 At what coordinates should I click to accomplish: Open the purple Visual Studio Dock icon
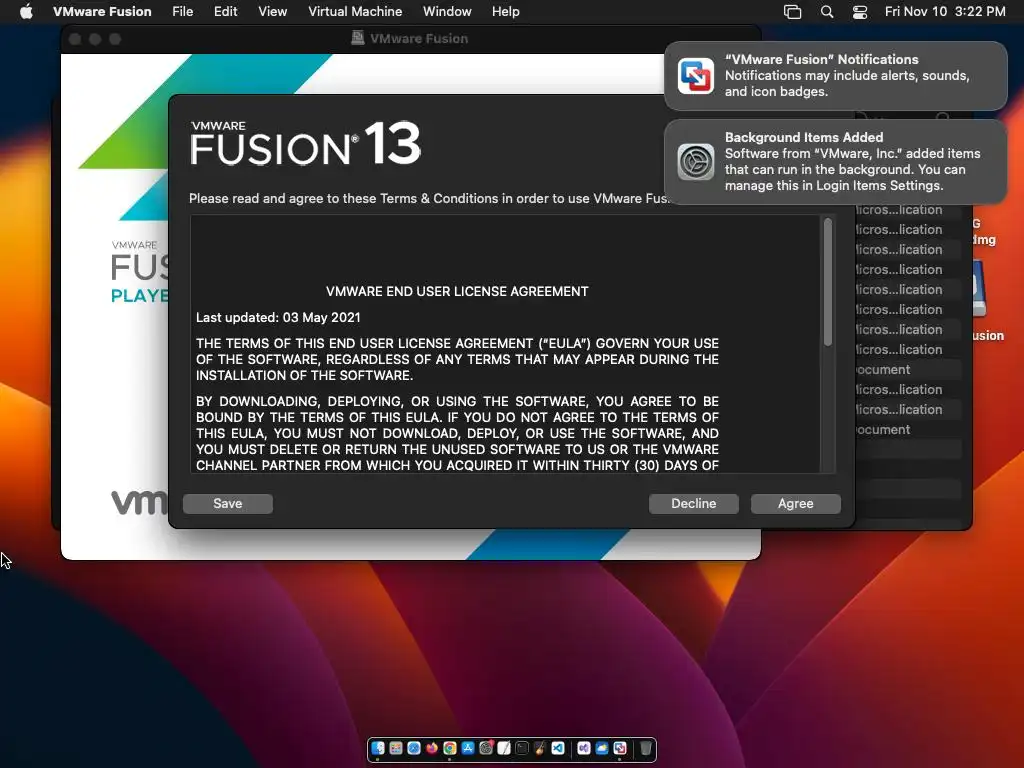click(584, 748)
